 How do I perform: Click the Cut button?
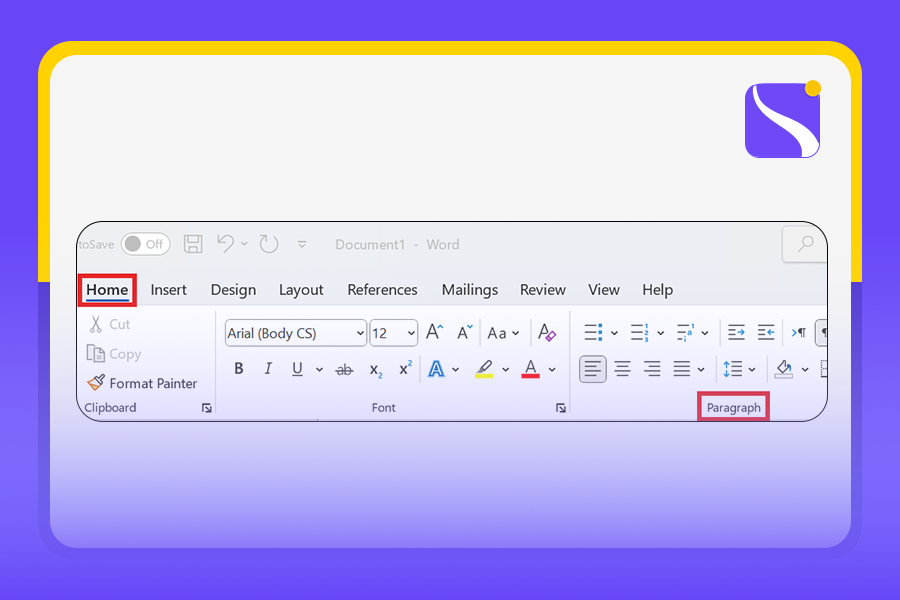pos(110,324)
